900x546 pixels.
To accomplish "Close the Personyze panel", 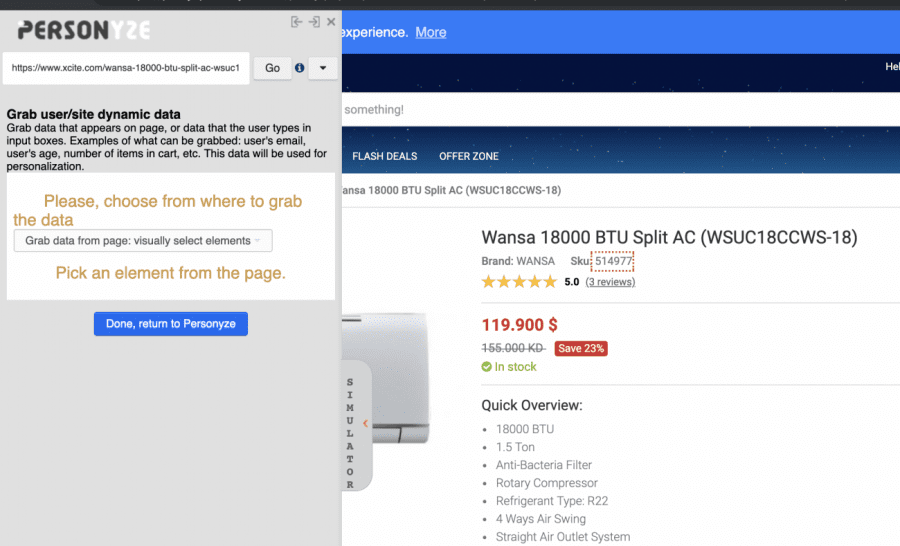I will [x=331, y=22].
